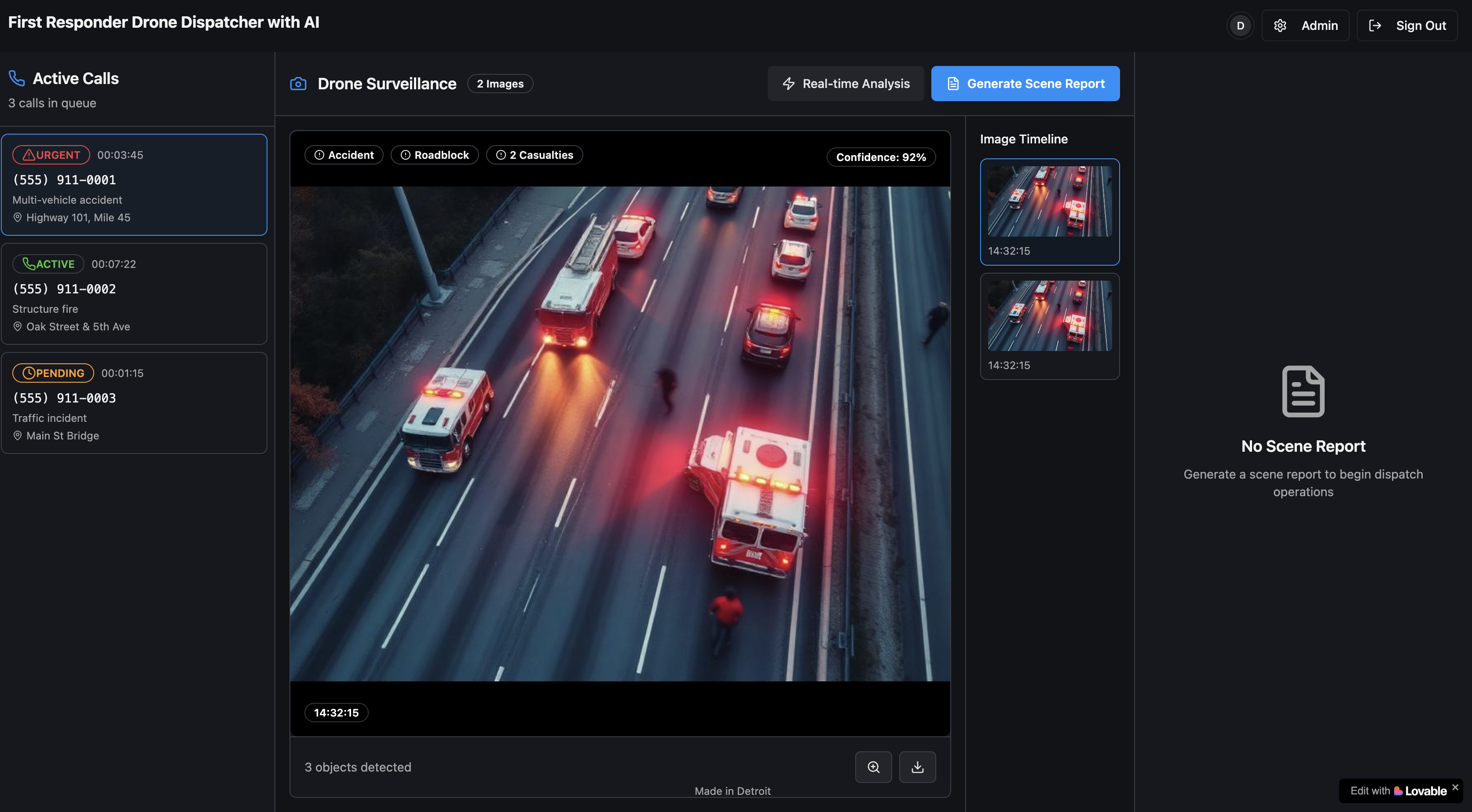Click the Accident tag badge
The image size is (1472, 812).
[x=344, y=155]
